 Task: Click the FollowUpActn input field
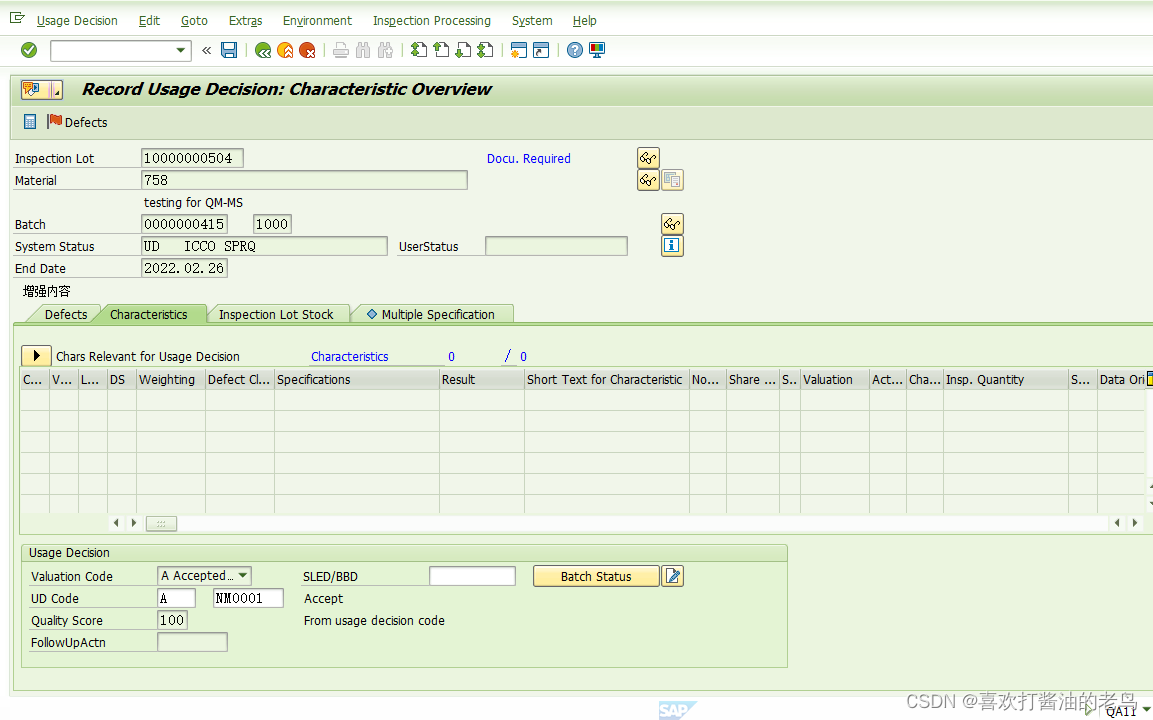pyautogui.click(x=192, y=641)
